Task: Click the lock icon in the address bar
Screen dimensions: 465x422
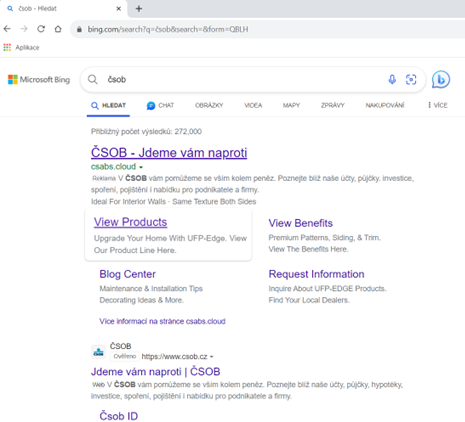Action: tap(79, 29)
